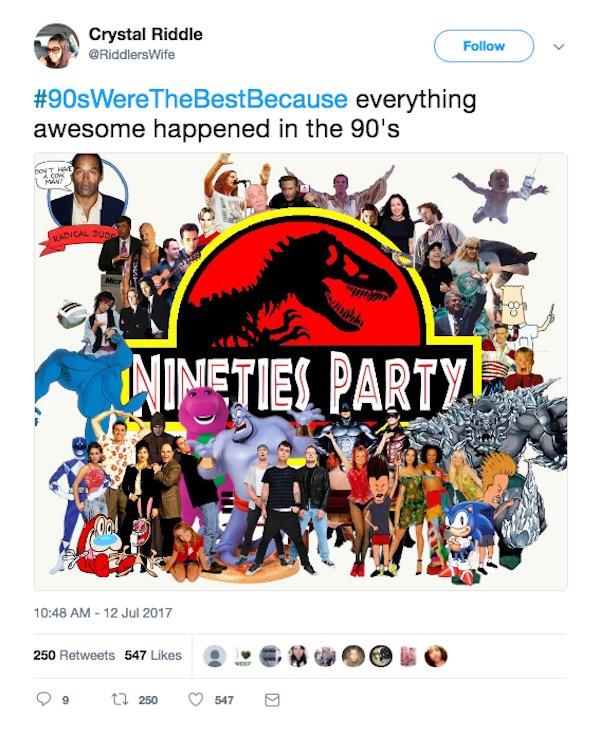The width and height of the screenshot is (600, 735).
Task: Click the envelope direct message icon
Action: [x=272, y=700]
